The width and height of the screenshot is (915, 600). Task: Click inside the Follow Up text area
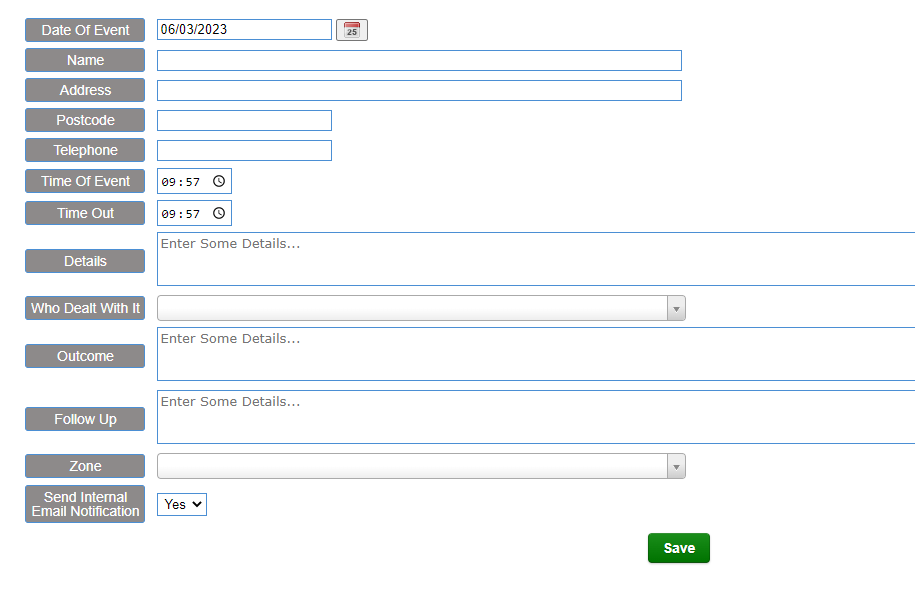pyautogui.click(x=535, y=418)
